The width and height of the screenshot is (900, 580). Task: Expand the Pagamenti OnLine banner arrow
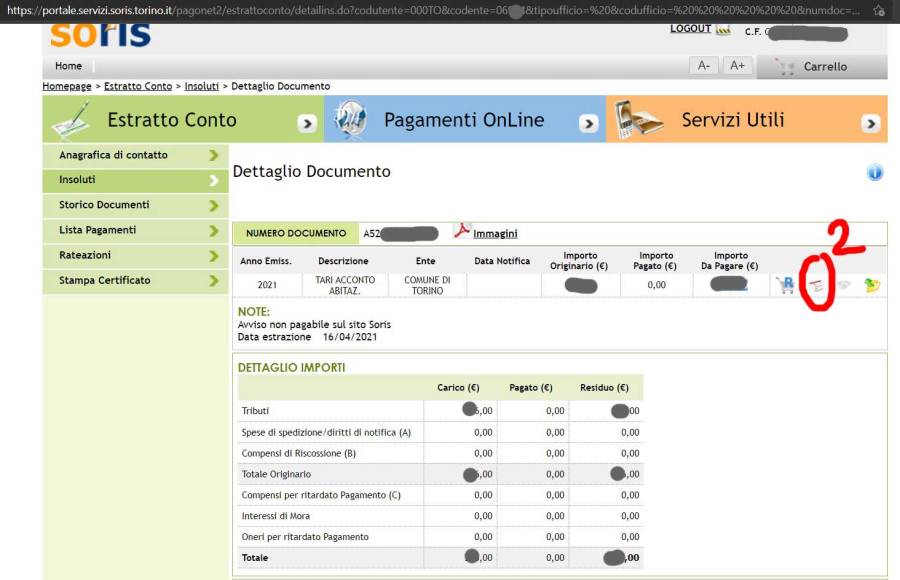click(x=589, y=123)
